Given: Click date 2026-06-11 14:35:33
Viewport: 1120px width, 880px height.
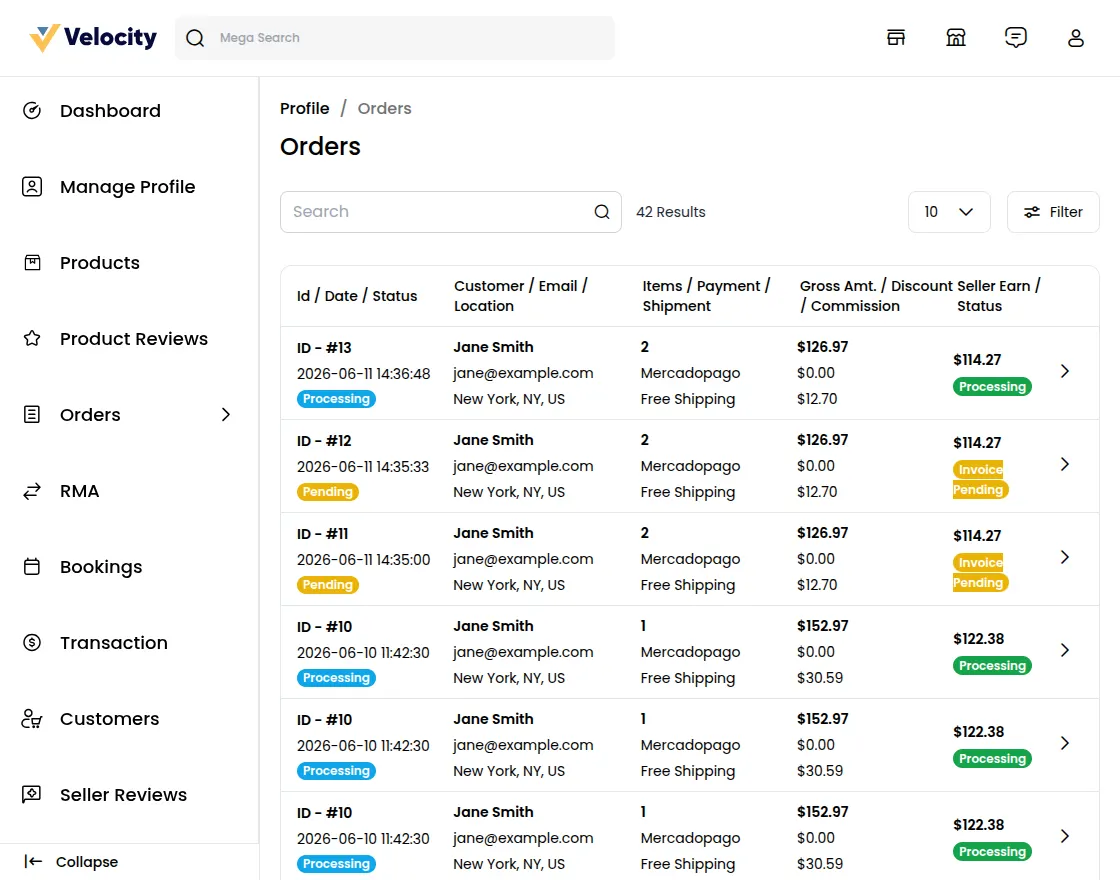Looking at the screenshot, I should coord(363,466).
